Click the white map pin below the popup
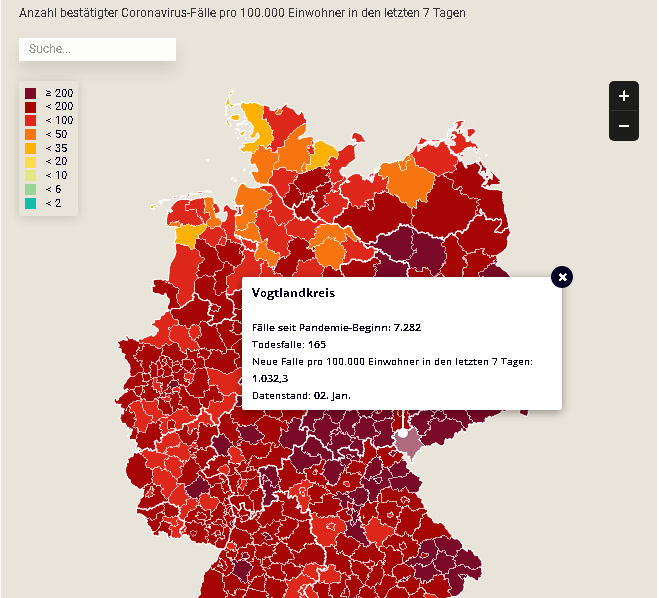 402,431
